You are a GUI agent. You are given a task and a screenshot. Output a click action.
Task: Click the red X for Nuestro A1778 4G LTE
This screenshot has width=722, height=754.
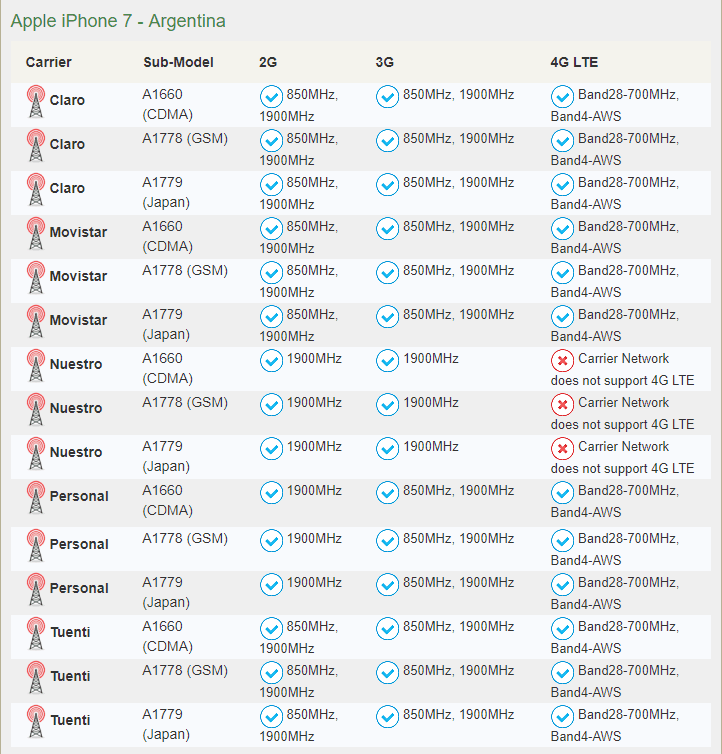tap(562, 404)
